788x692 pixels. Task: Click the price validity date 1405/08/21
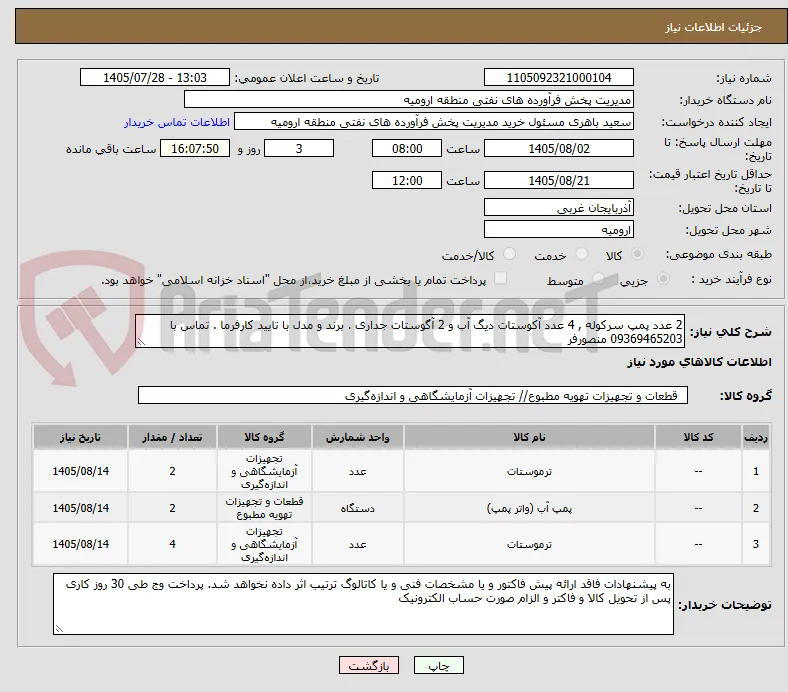[558, 180]
